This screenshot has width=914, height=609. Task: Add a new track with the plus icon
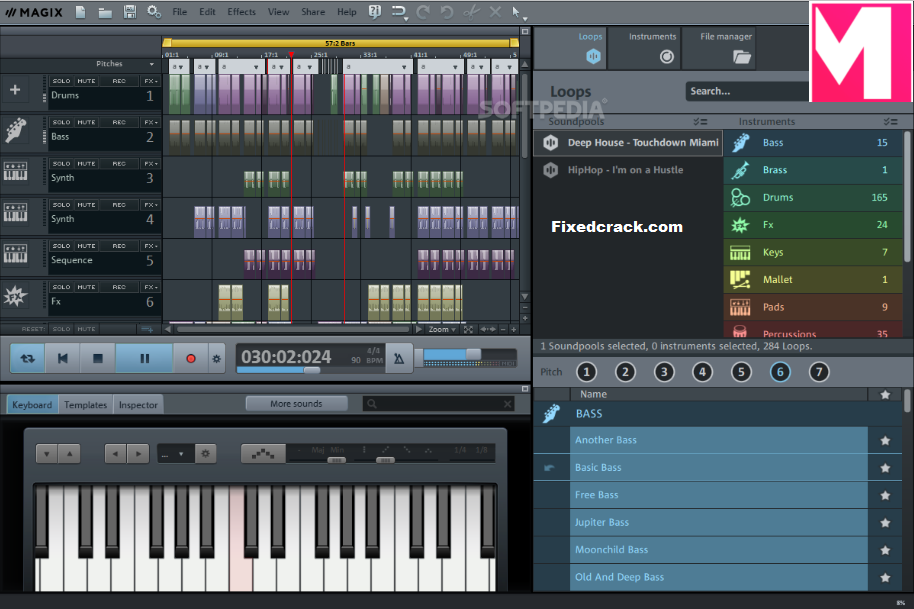pyautogui.click(x=15, y=90)
